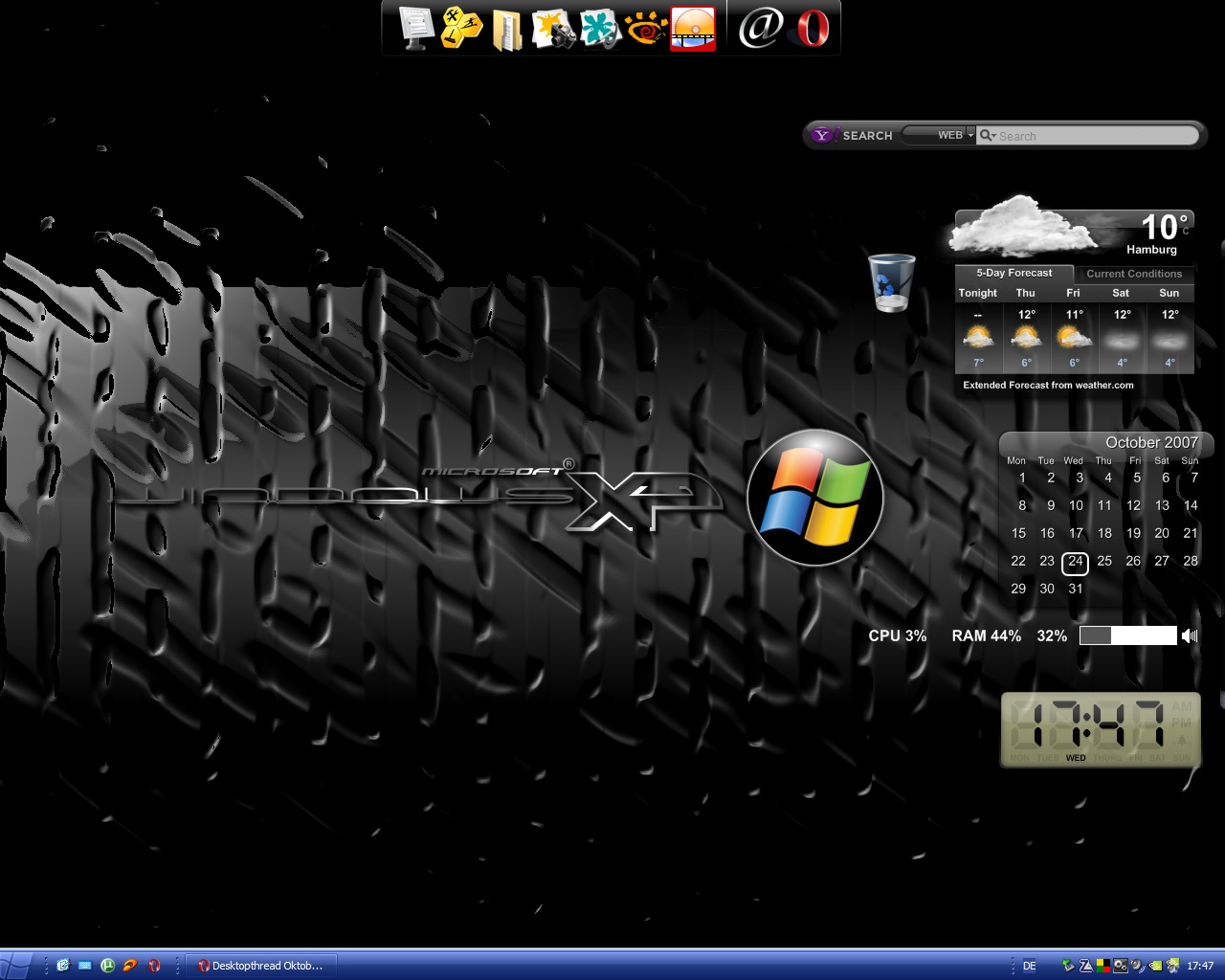Mute via the speaker icon
1225x980 pixels.
1190,635
